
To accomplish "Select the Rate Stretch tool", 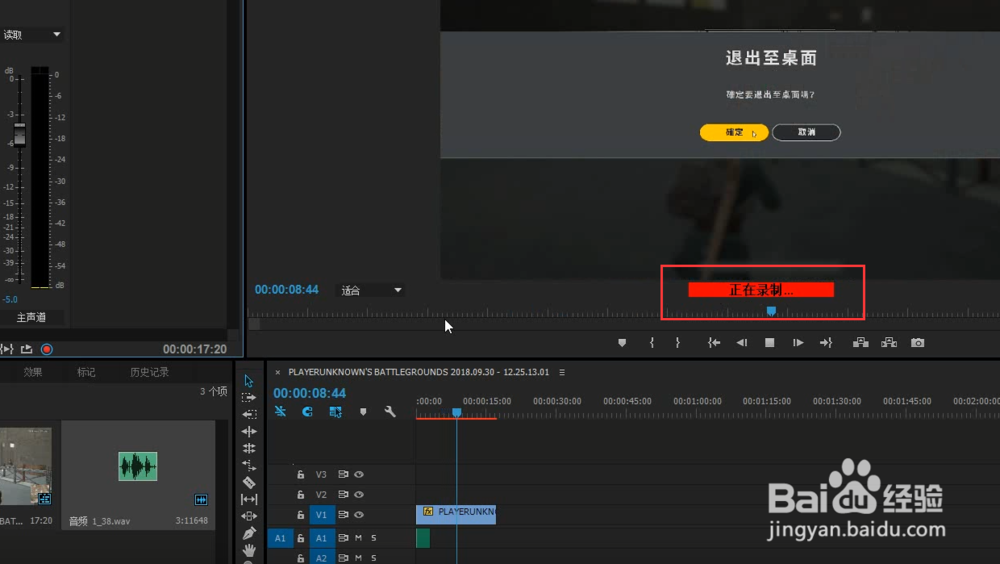I will (x=249, y=465).
